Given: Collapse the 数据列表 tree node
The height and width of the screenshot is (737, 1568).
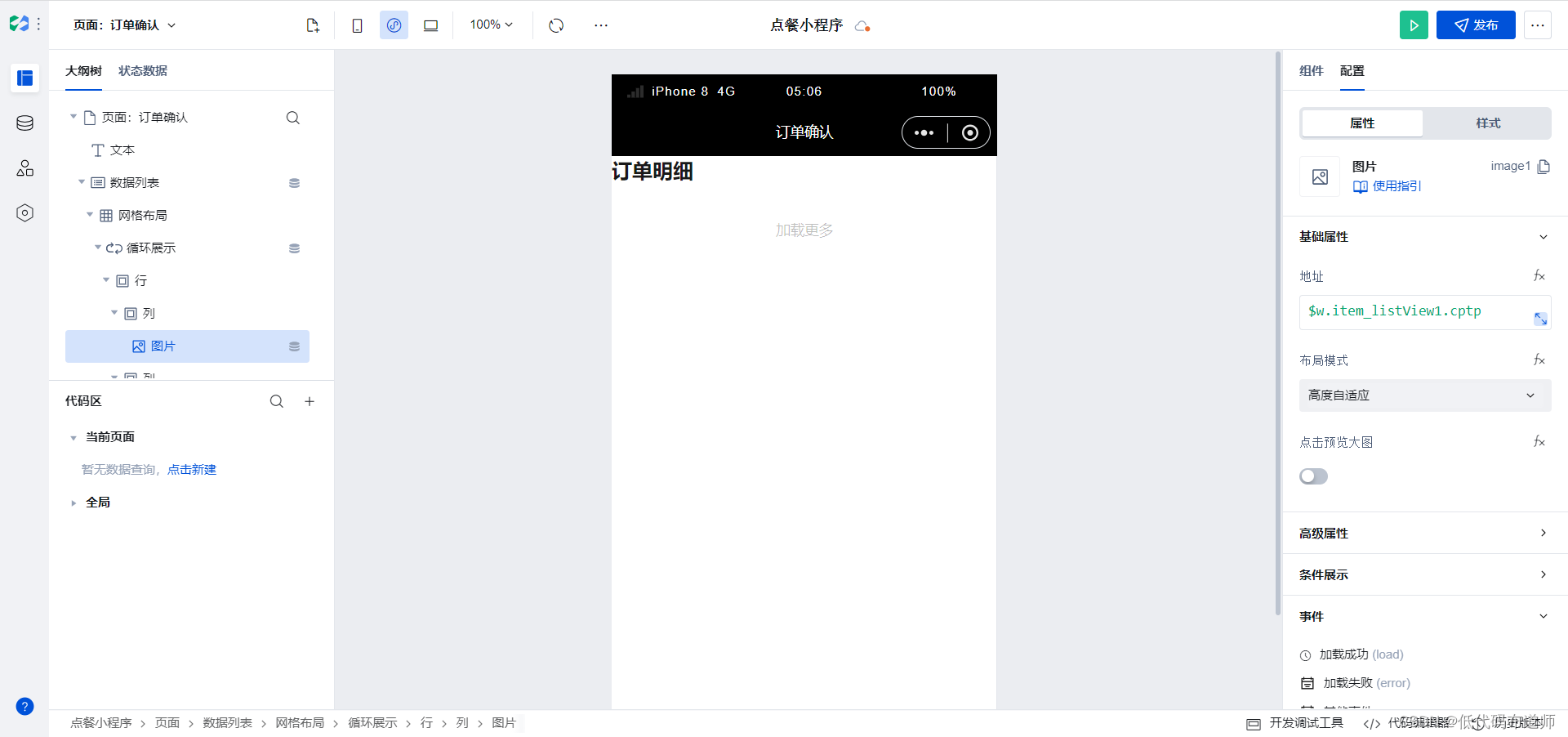Looking at the screenshot, I should click(82, 182).
